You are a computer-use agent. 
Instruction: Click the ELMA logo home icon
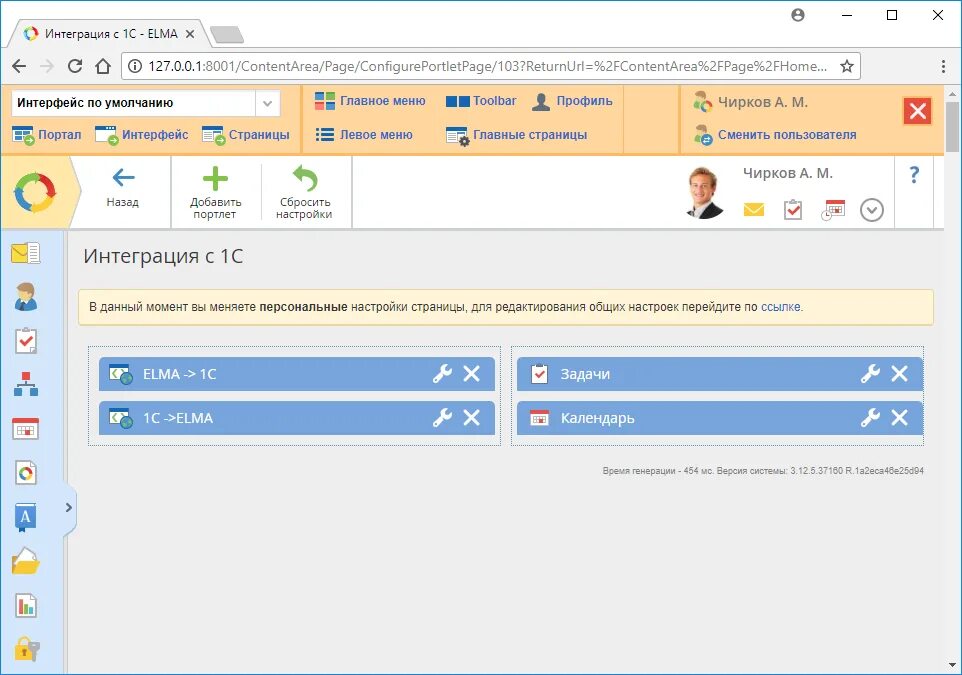tap(35, 192)
